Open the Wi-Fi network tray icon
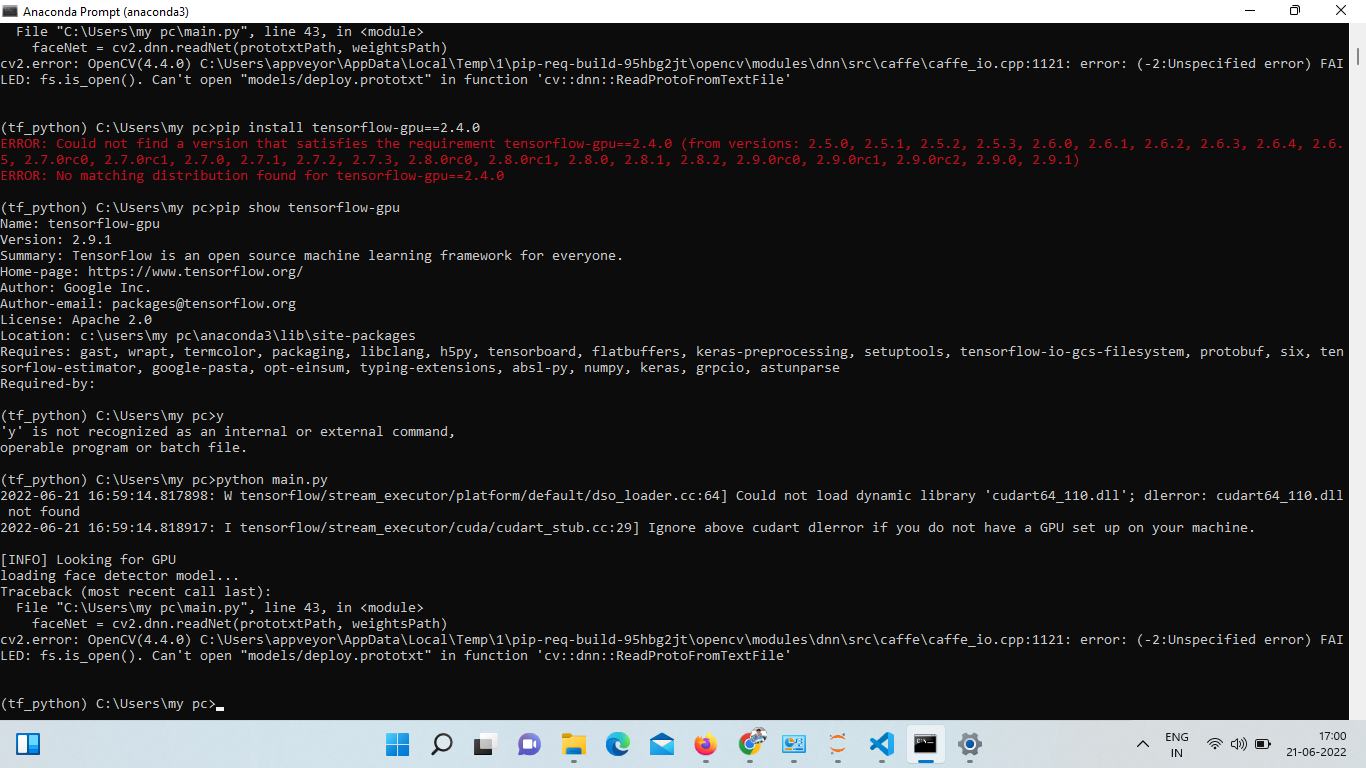This screenshot has height=768, width=1366. point(1215,744)
